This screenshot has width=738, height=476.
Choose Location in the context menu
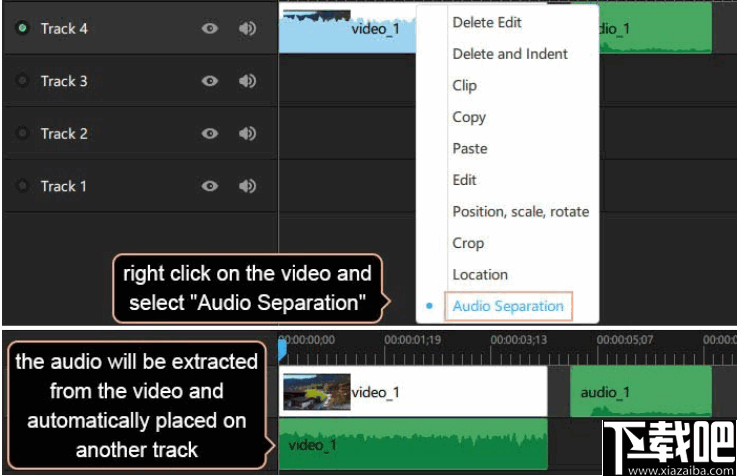[480, 274]
